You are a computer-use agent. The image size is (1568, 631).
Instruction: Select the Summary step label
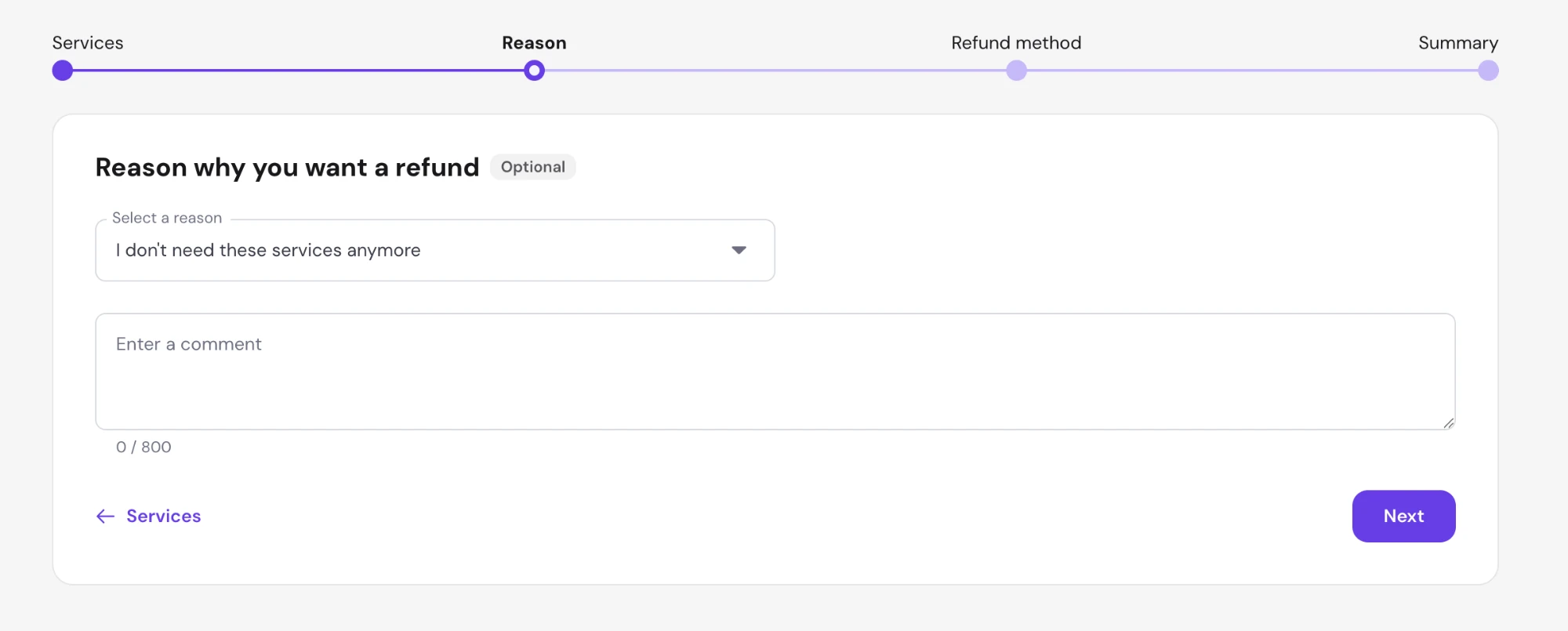[1457, 43]
